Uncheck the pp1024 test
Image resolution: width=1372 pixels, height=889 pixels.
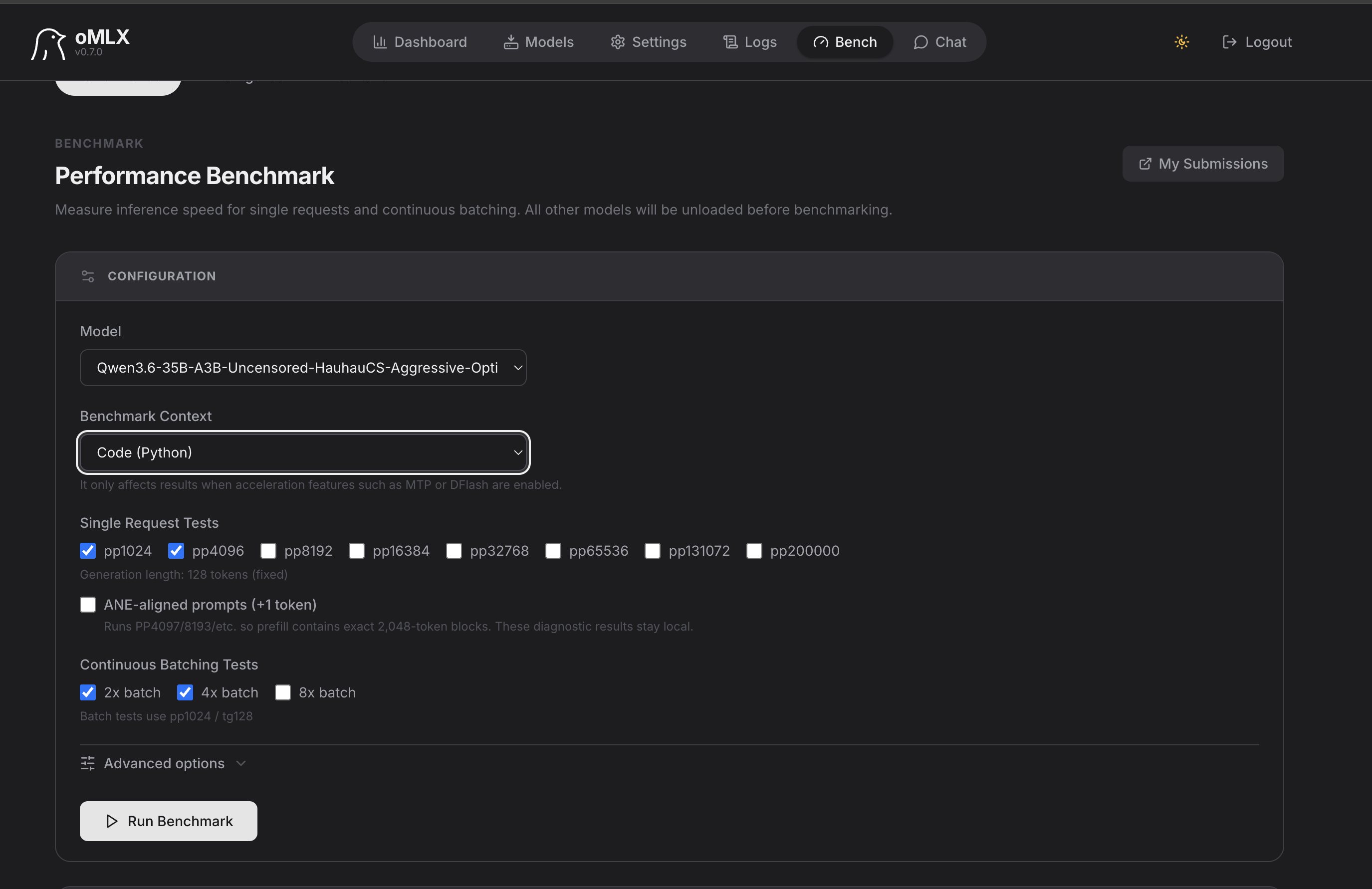(x=88, y=551)
